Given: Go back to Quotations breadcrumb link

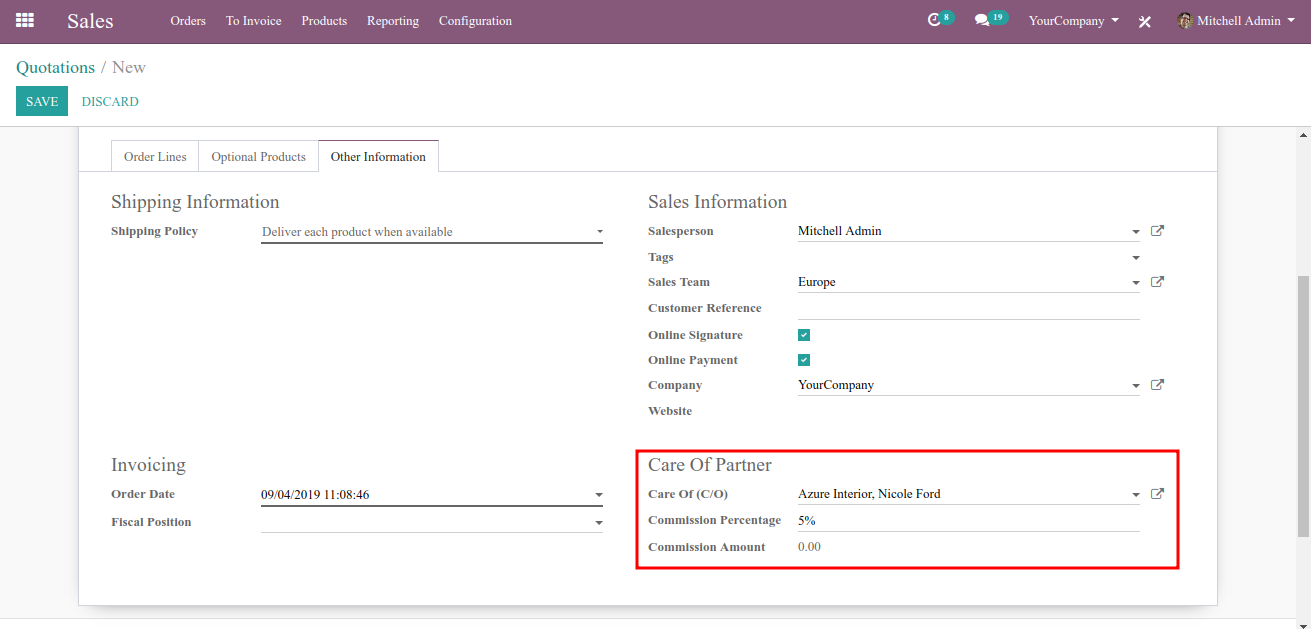Looking at the screenshot, I should coord(55,67).
